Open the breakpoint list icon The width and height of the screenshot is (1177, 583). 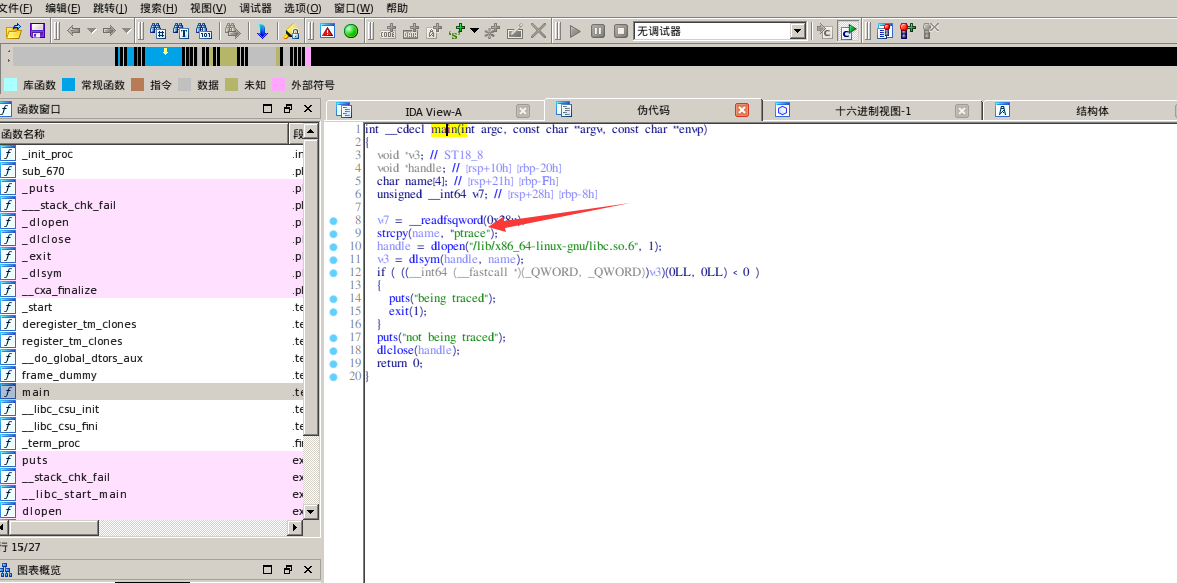point(885,31)
